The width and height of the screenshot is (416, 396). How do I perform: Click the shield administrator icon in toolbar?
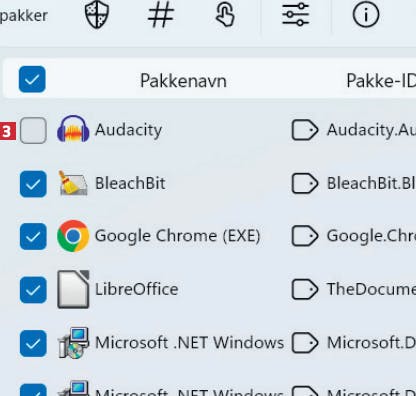97,15
